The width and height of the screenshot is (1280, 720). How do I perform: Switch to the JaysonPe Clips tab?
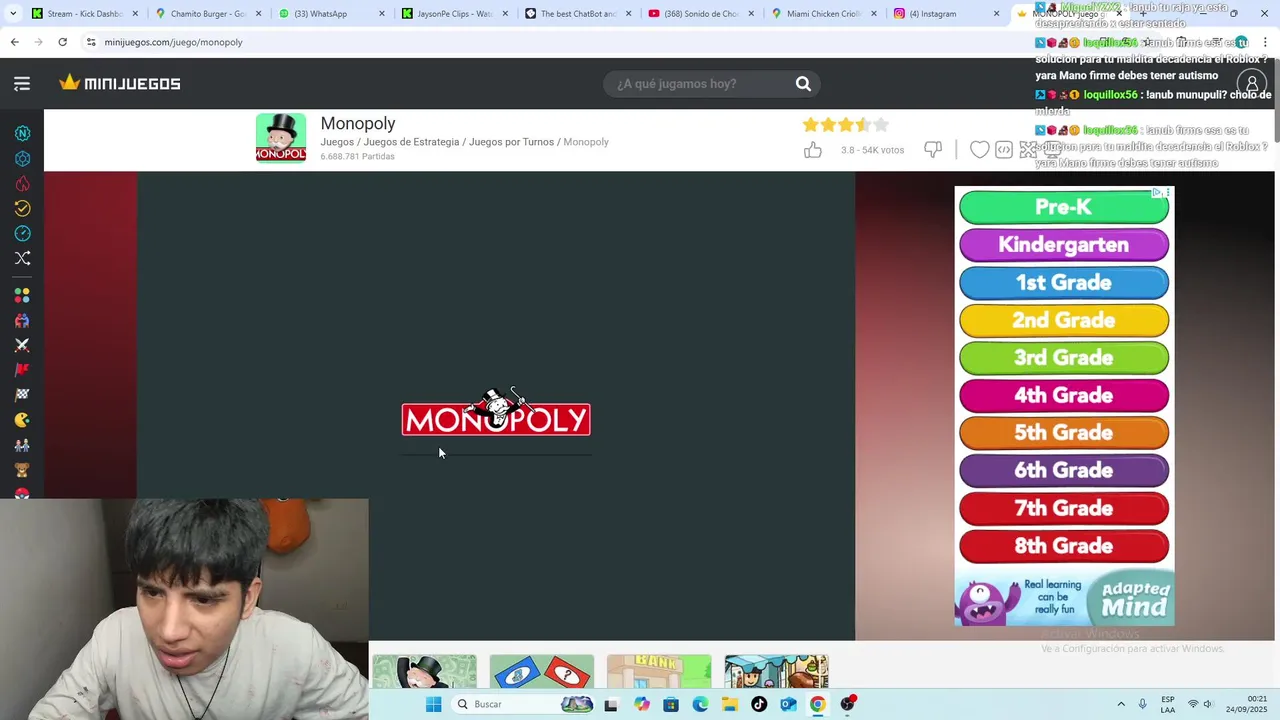tap(455, 14)
